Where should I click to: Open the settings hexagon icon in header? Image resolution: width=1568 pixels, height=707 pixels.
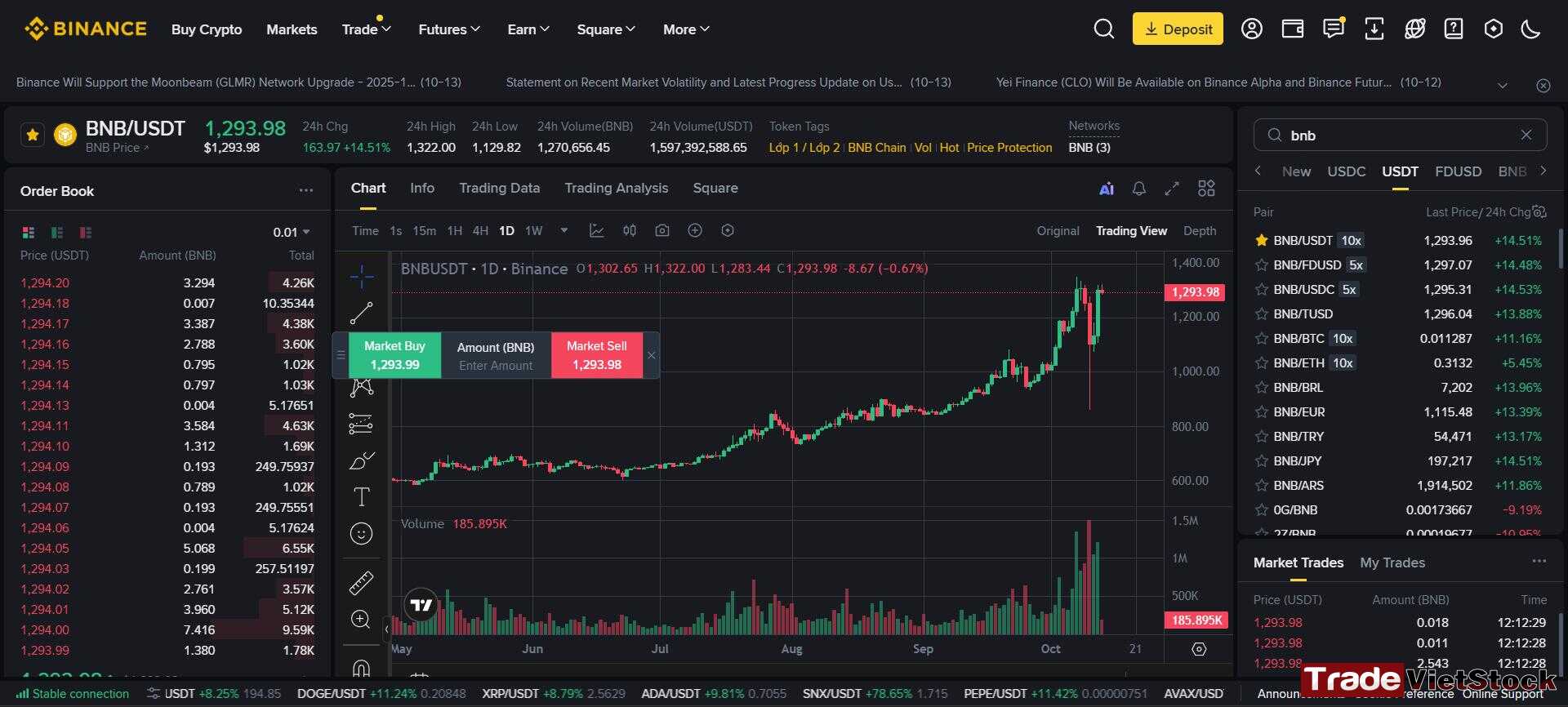[x=1493, y=29]
